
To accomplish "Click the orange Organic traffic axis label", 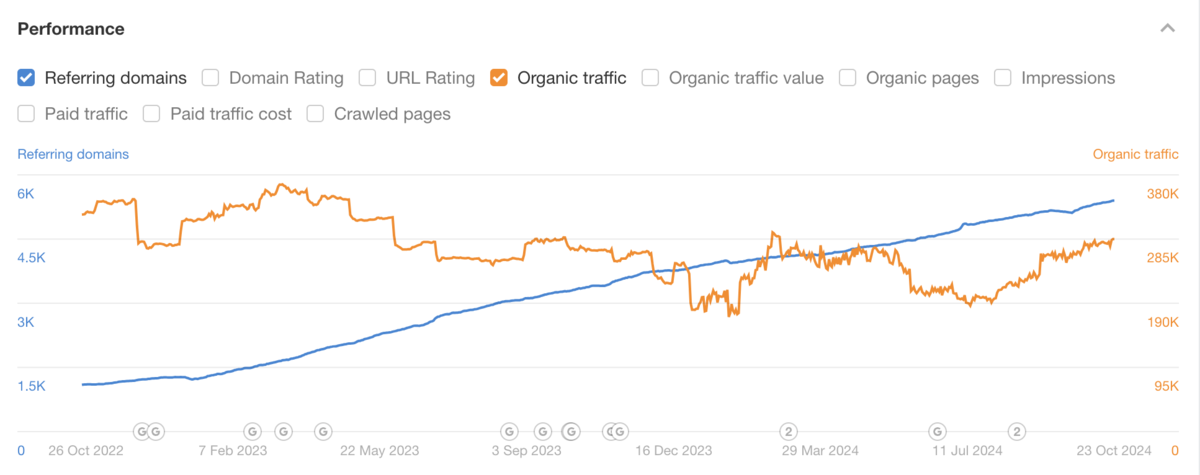I will (1135, 154).
